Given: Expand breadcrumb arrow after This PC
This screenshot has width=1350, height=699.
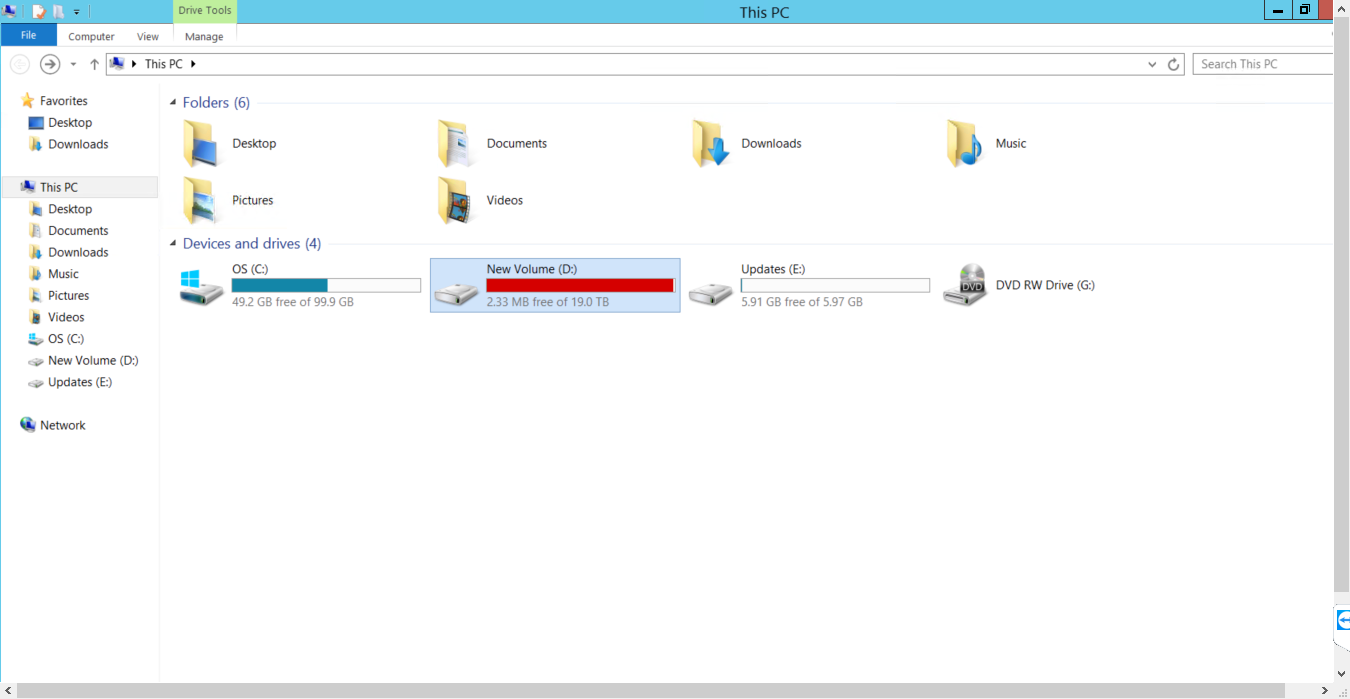Looking at the screenshot, I should (x=193, y=64).
